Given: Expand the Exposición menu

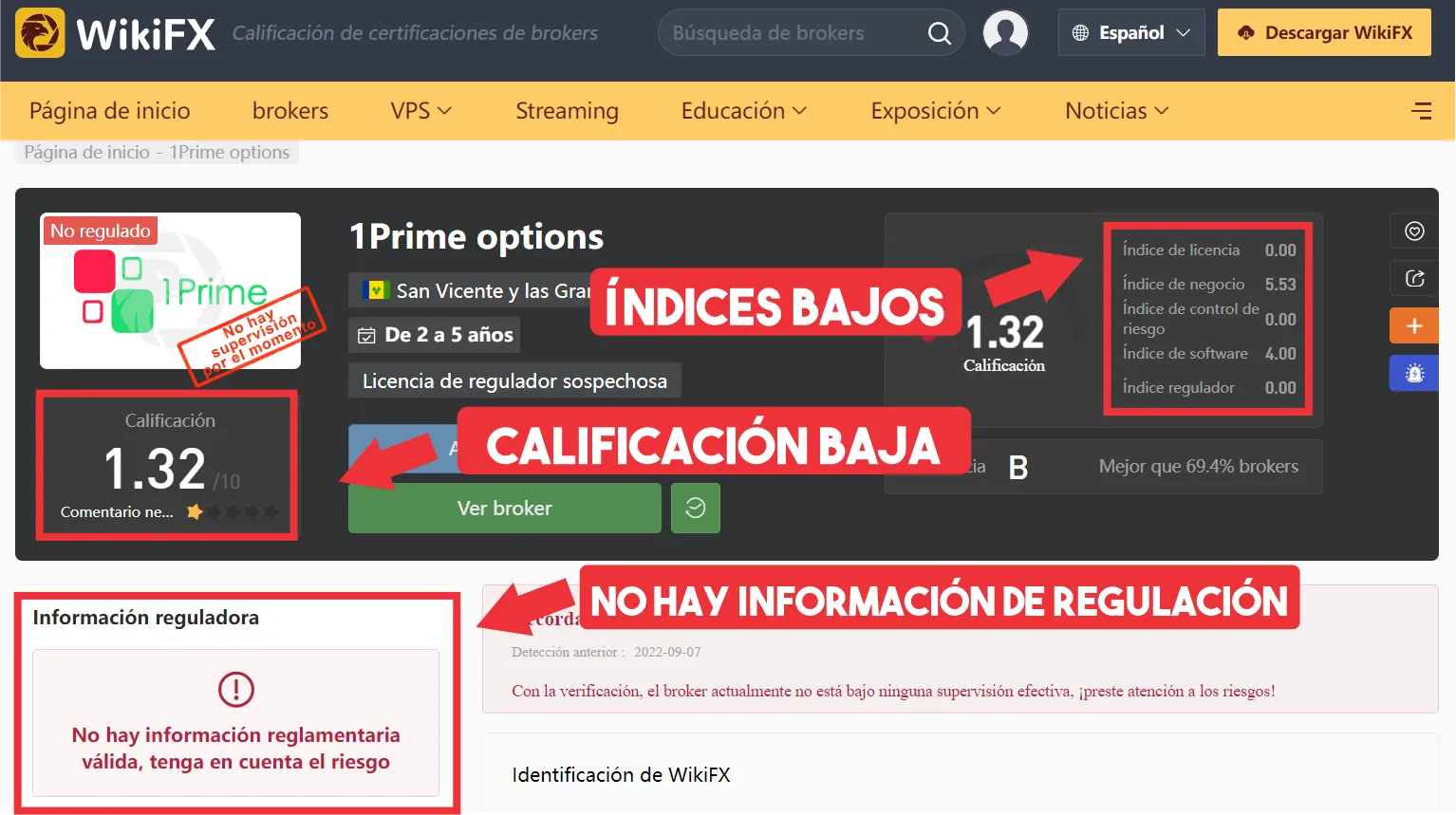Looking at the screenshot, I should coord(936,111).
